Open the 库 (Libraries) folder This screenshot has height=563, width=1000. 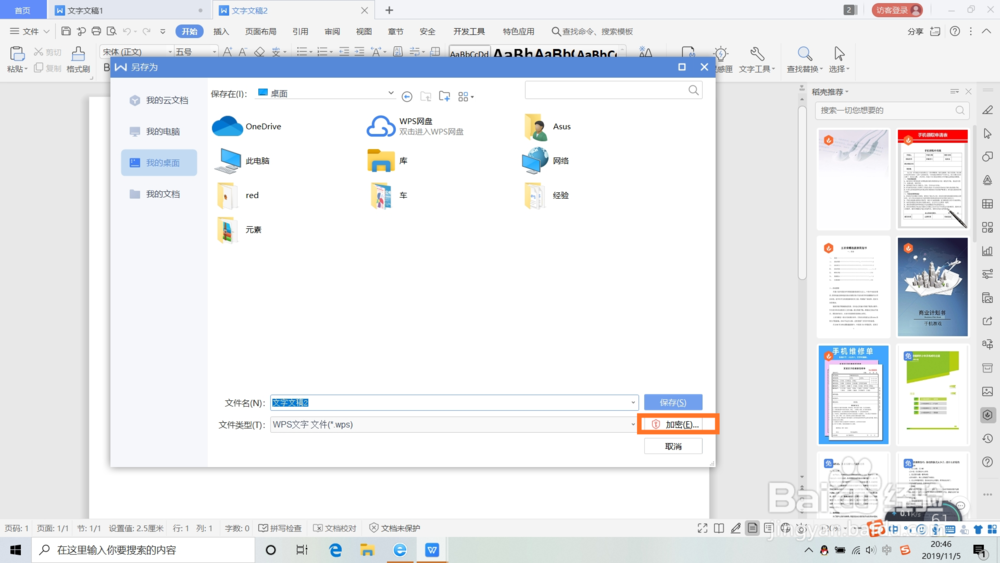[x=388, y=161]
